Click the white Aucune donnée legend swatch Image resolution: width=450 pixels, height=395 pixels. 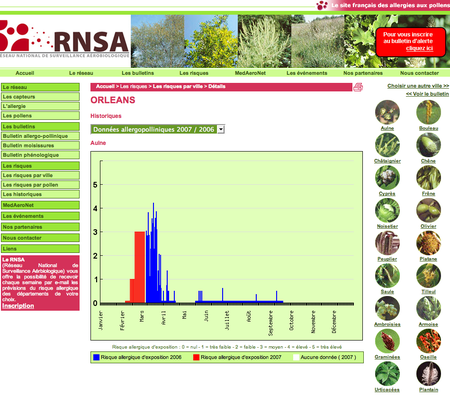tap(296, 357)
